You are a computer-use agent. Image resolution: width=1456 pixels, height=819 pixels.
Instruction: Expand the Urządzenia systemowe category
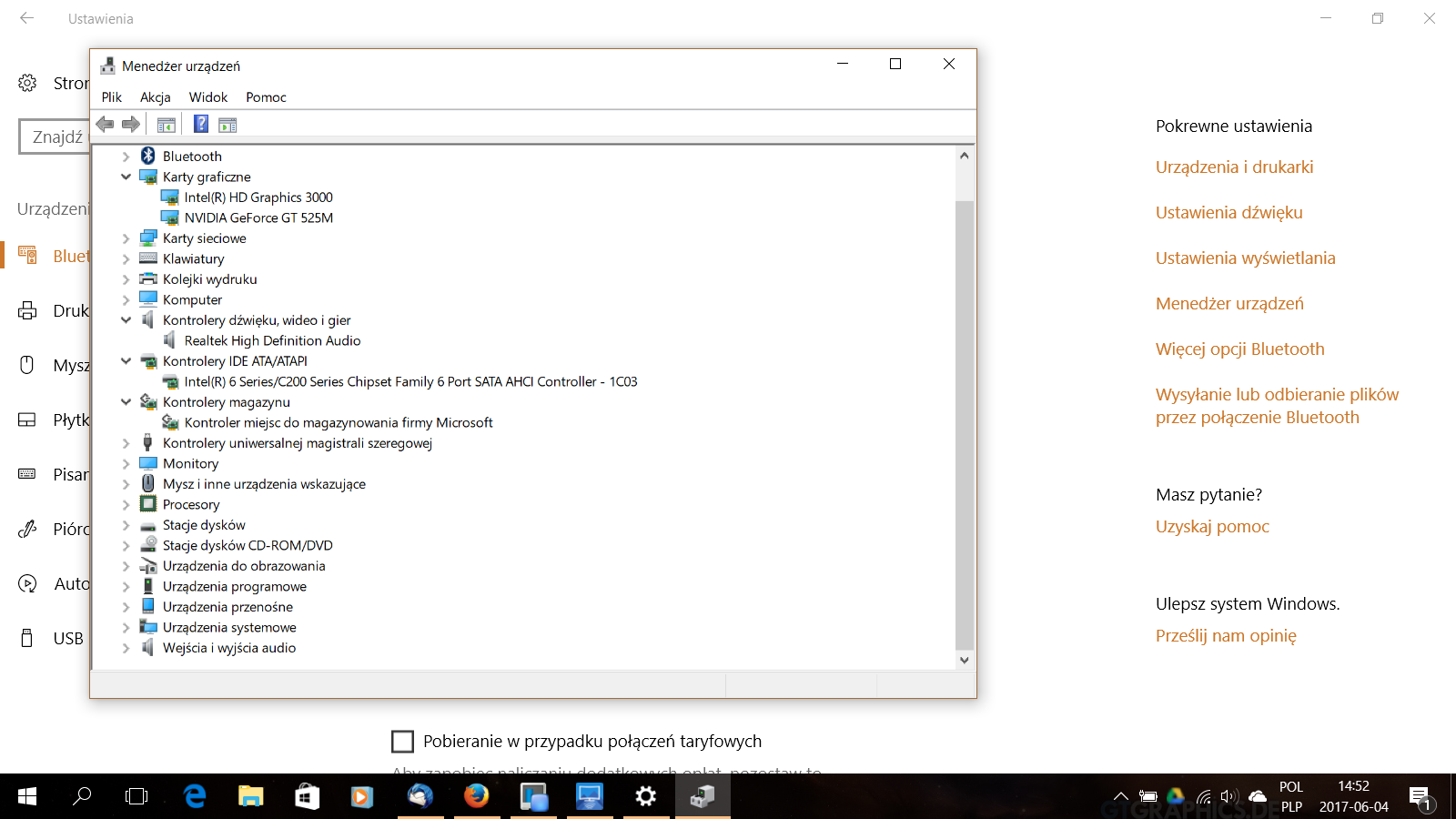[x=126, y=627]
